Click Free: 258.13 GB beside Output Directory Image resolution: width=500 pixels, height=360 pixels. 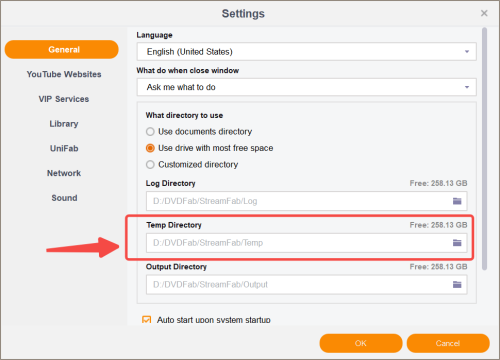click(x=438, y=267)
